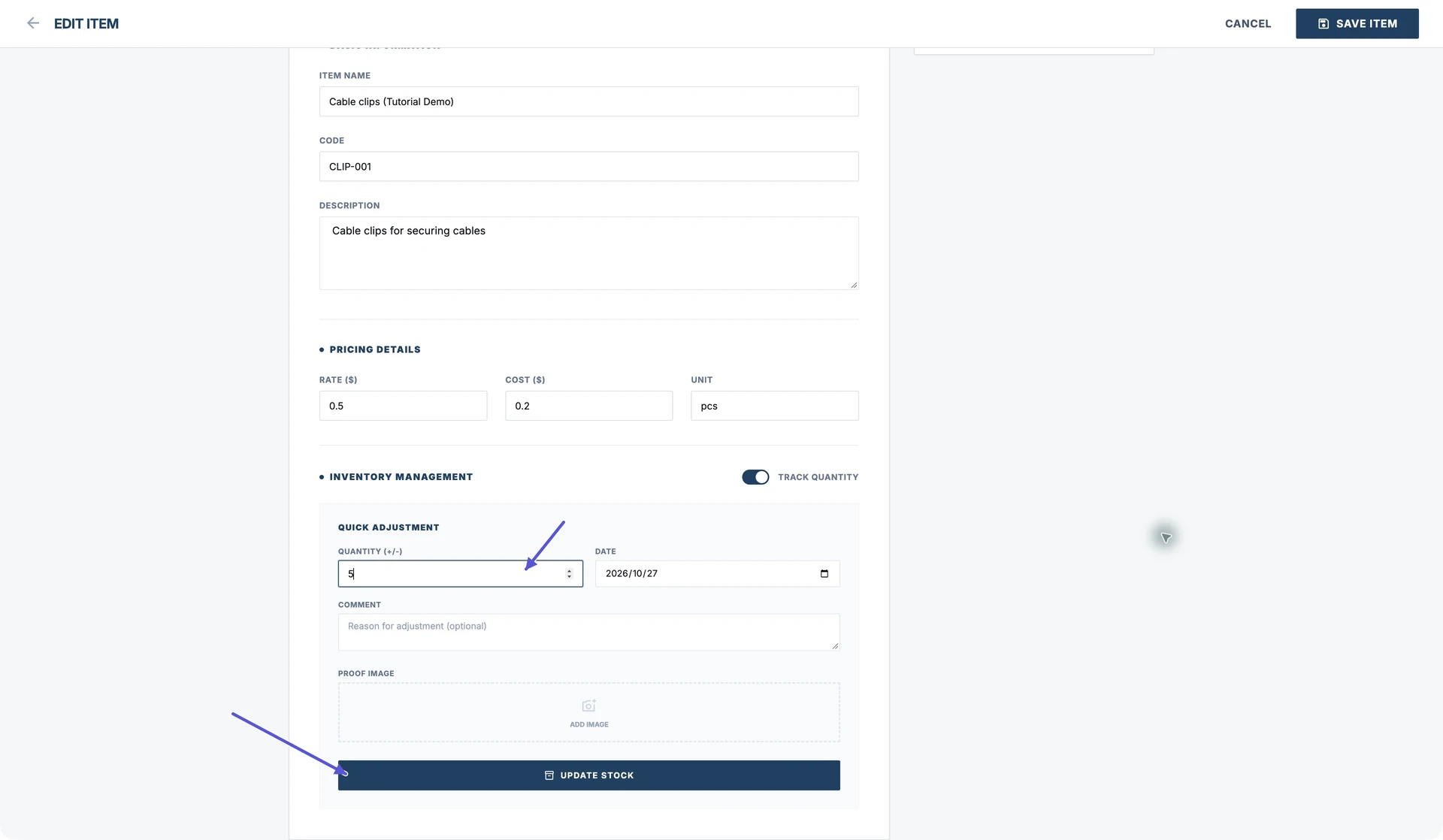
Task: Open the date picker calendar icon
Action: click(x=824, y=573)
